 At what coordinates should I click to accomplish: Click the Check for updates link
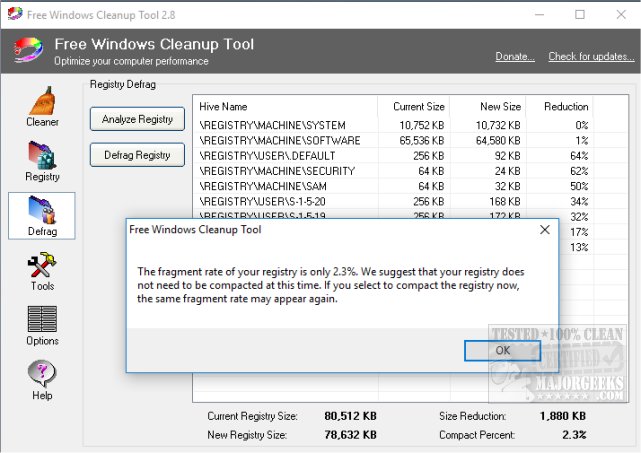[591, 57]
